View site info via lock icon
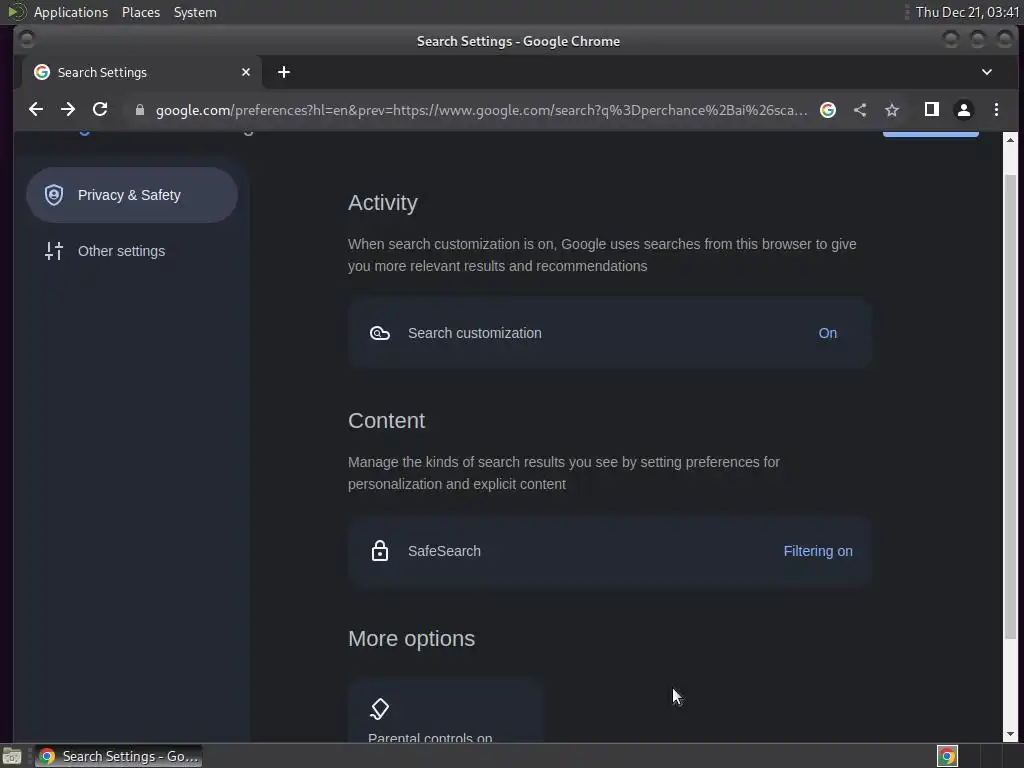 [139, 110]
